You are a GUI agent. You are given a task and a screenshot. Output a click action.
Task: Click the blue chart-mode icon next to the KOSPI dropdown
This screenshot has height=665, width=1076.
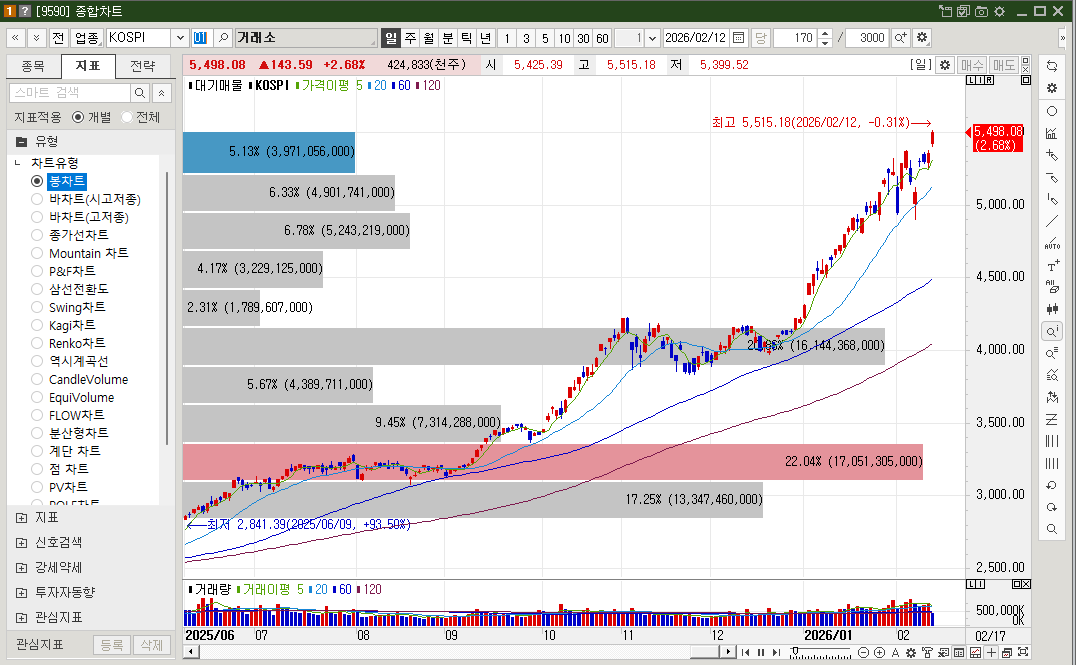click(200, 38)
